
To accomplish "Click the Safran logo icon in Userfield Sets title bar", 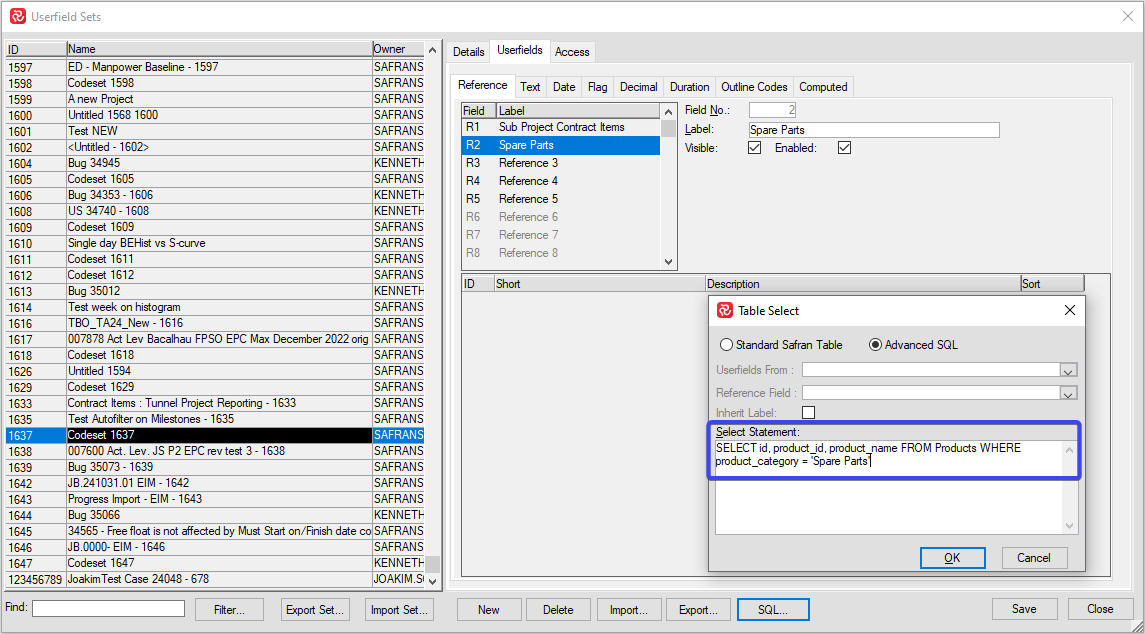I will (18, 16).
